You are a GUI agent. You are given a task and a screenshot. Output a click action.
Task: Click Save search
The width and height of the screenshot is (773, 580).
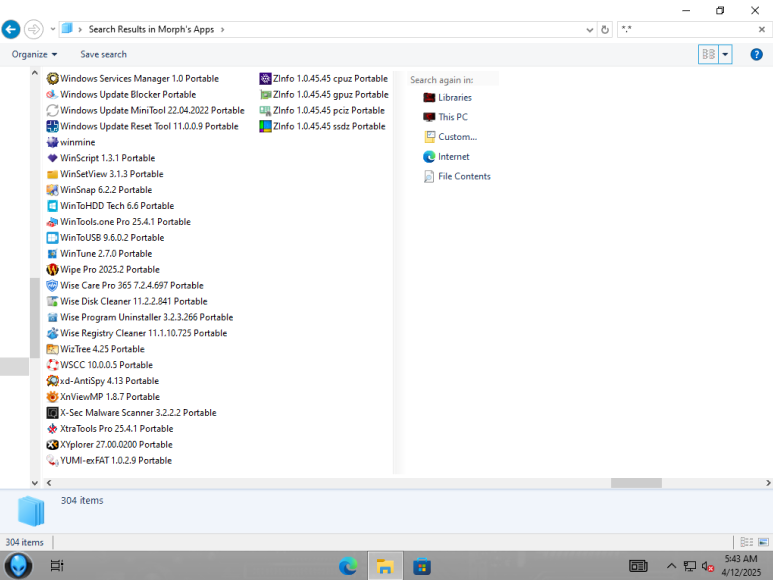[x=104, y=54]
